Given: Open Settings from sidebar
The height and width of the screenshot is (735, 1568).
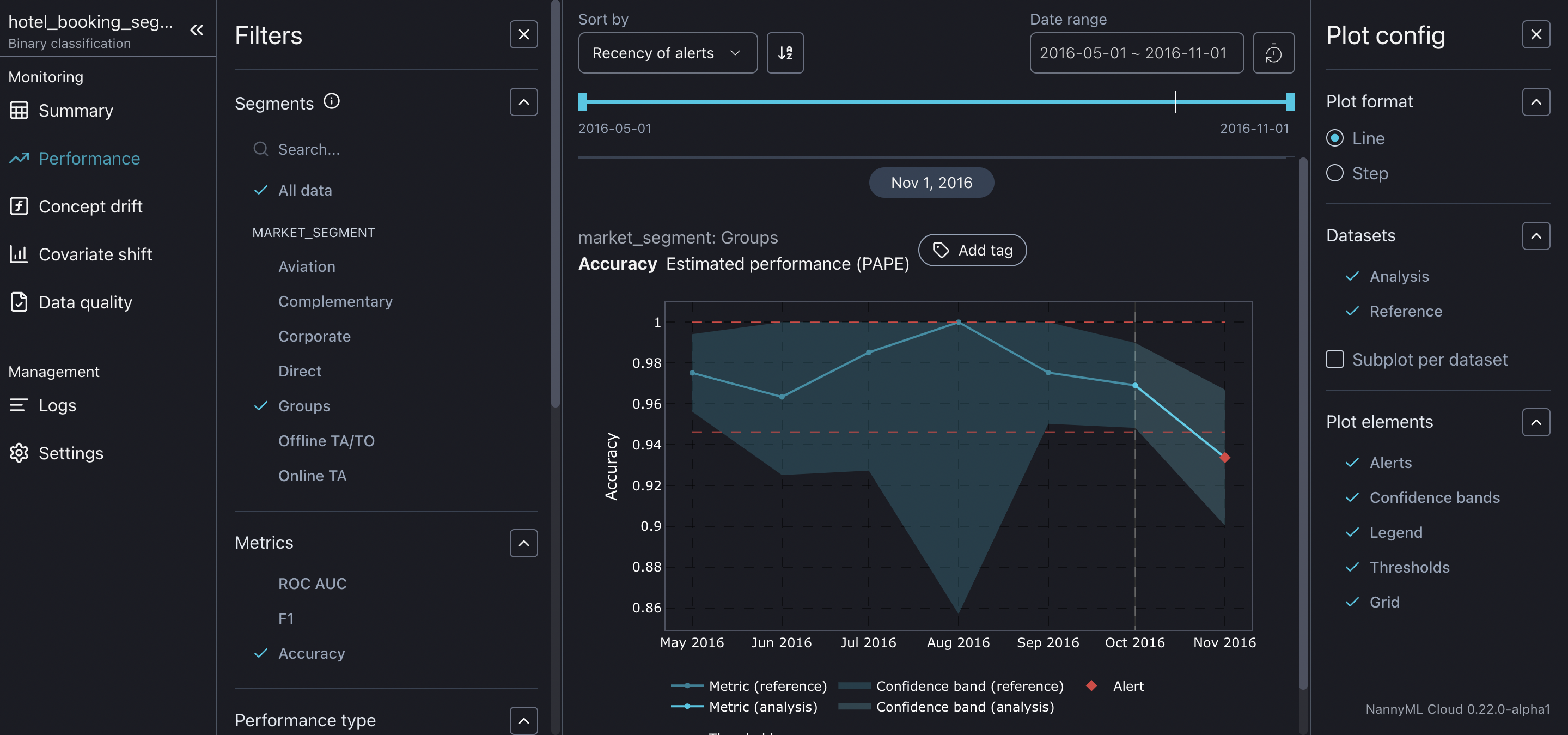Looking at the screenshot, I should click(71, 453).
